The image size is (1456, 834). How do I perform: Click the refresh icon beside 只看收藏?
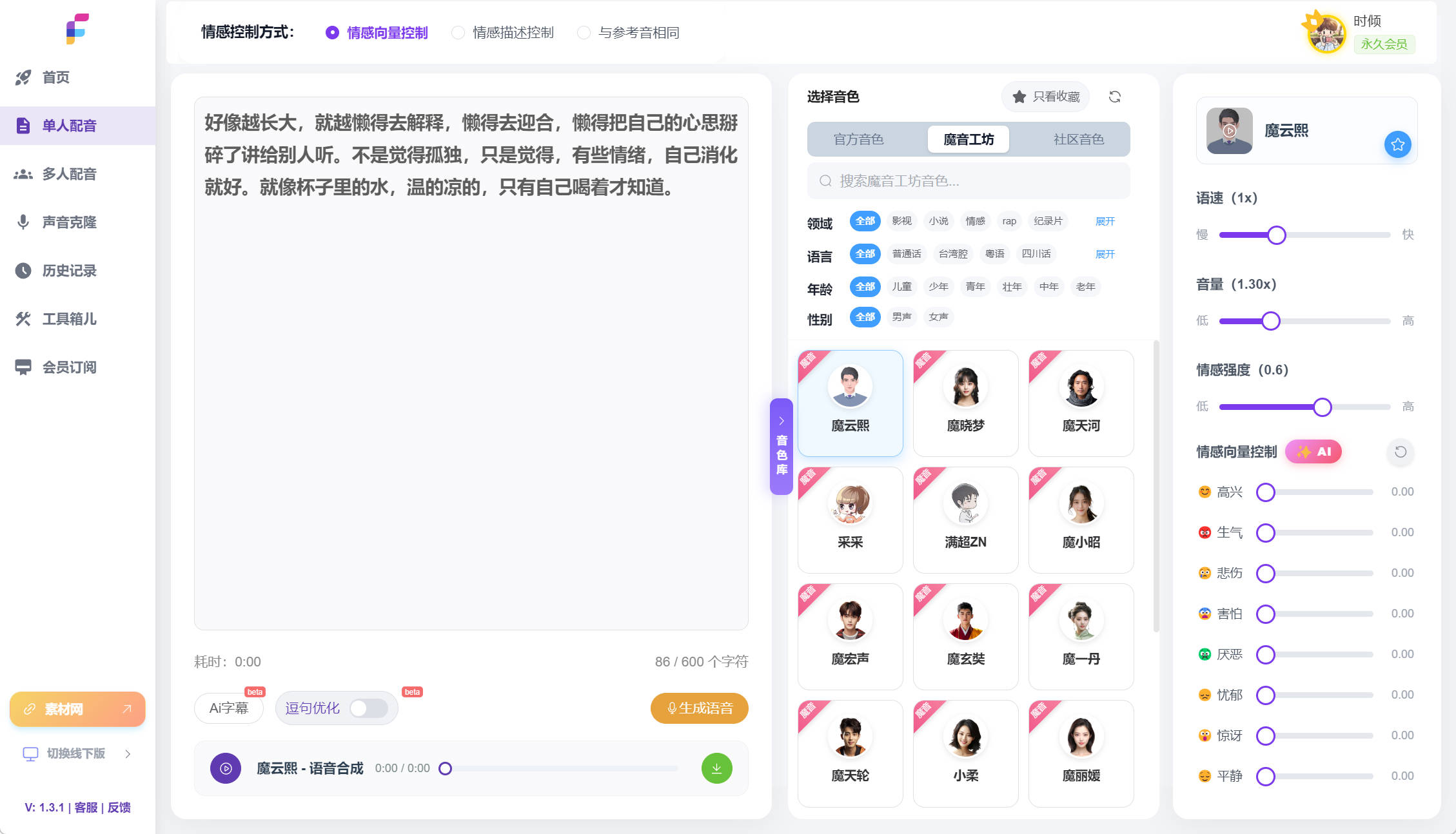click(x=1115, y=96)
